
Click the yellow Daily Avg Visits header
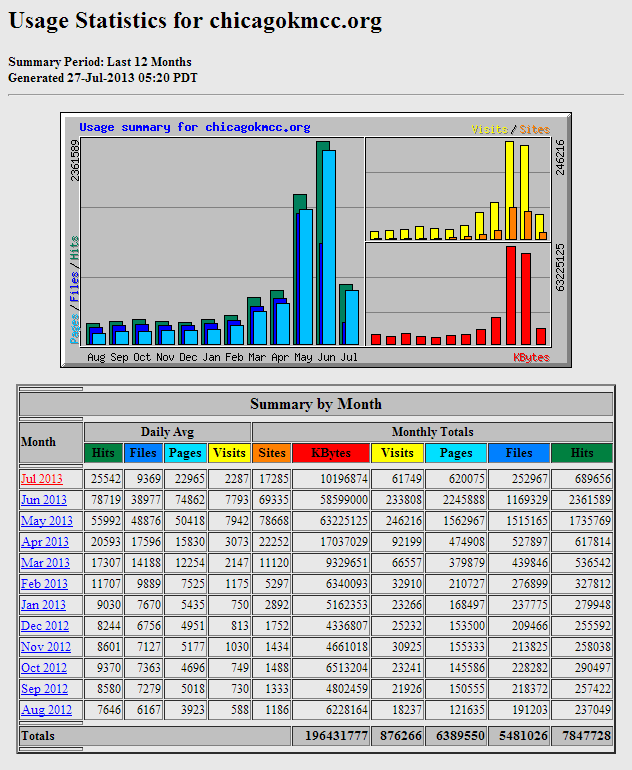click(x=229, y=453)
